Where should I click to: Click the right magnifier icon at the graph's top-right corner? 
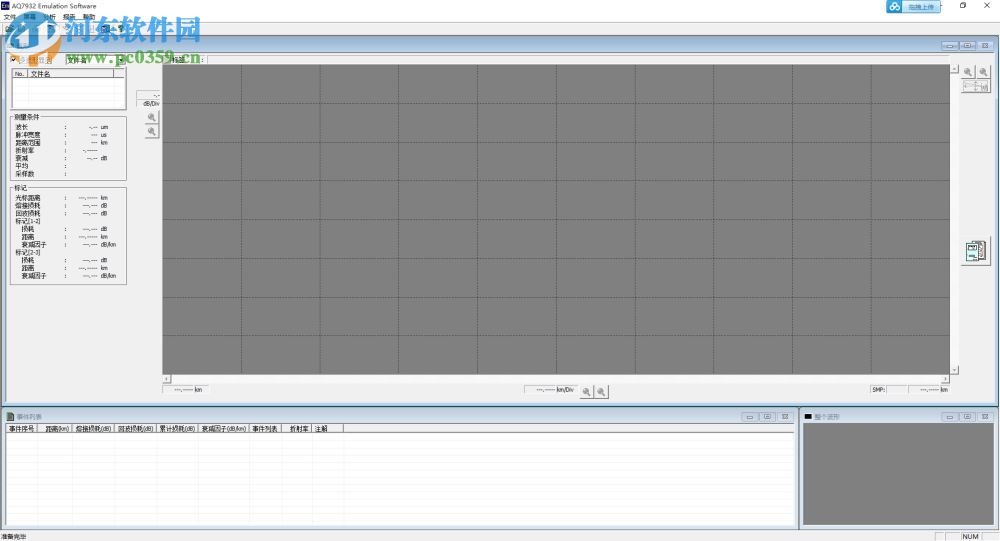click(x=983, y=72)
